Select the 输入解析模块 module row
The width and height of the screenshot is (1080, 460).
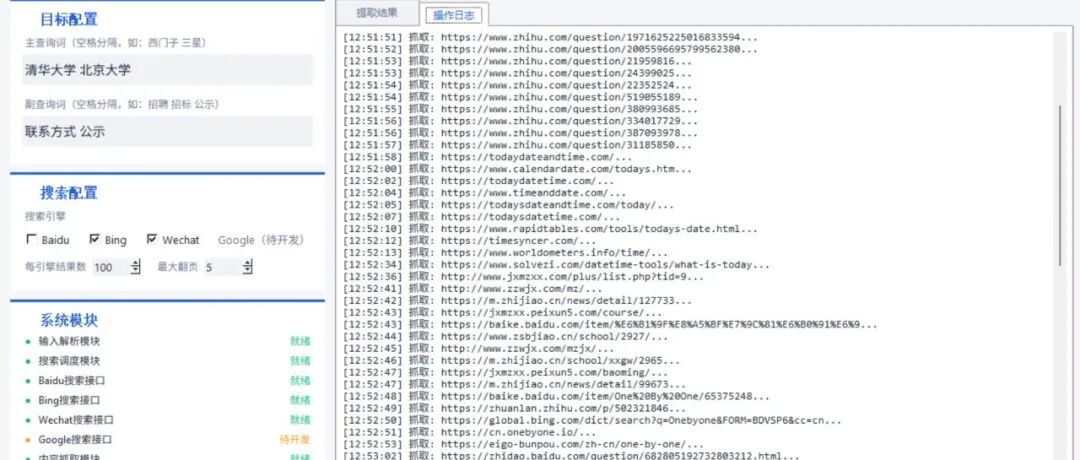pos(167,341)
